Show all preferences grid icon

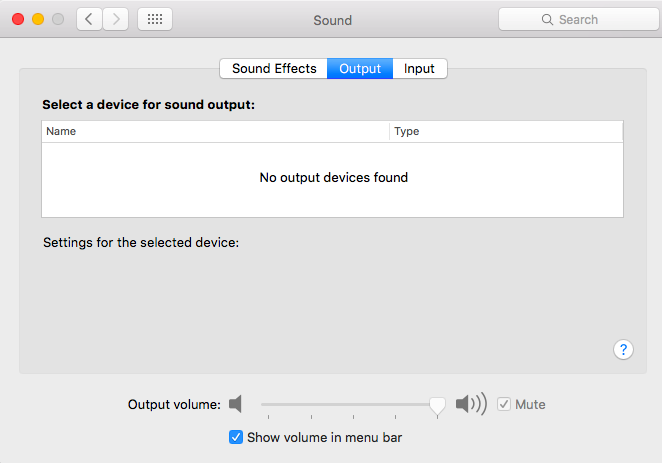tap(154, 19)
